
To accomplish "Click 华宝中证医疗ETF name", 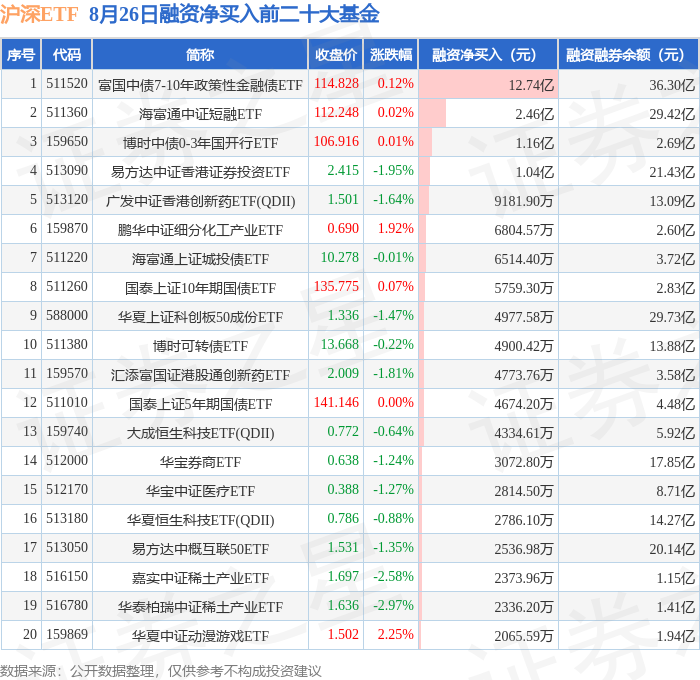I will (x=200, y=491).
